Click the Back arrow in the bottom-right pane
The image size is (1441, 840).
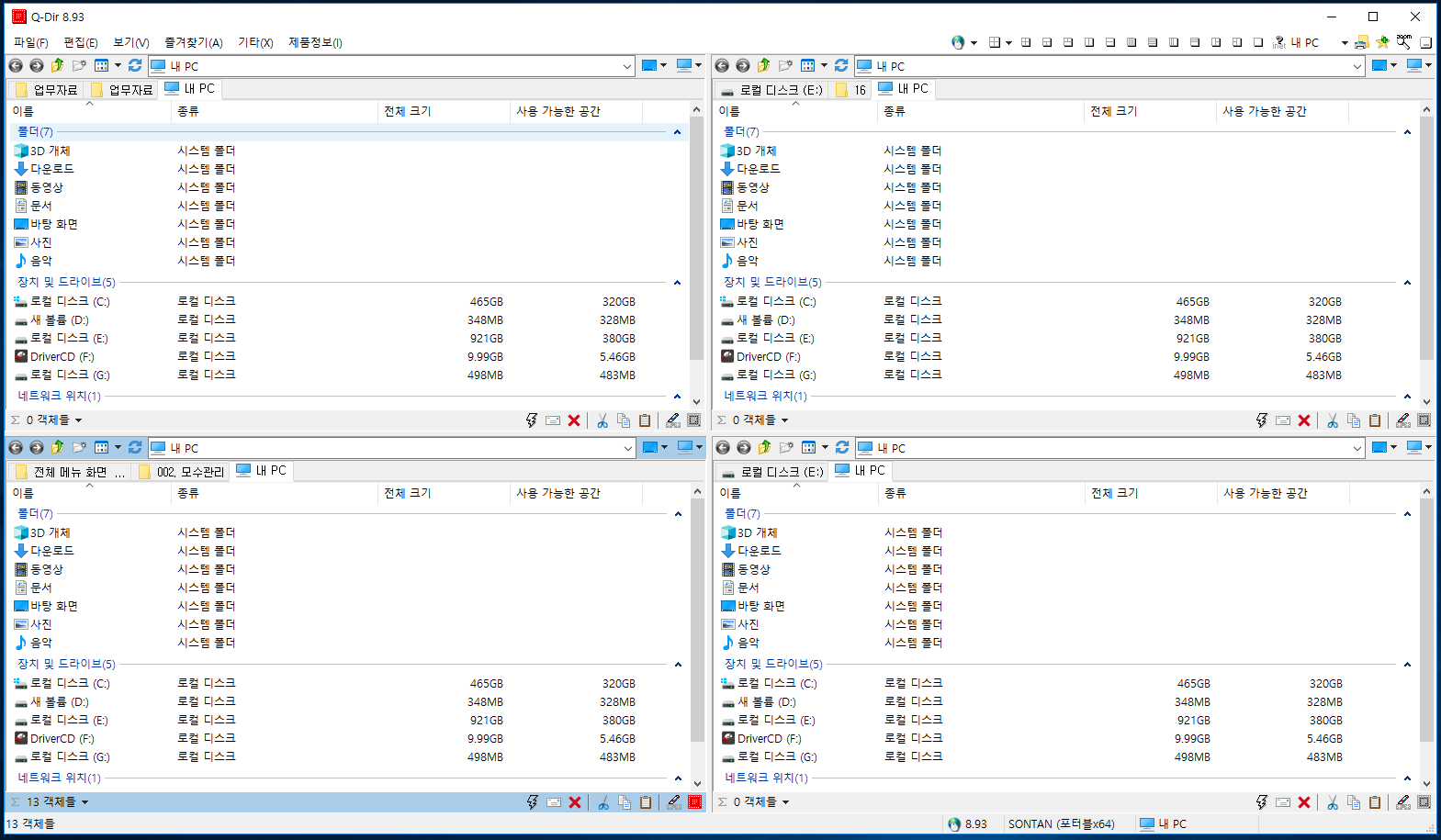point(723,447)
